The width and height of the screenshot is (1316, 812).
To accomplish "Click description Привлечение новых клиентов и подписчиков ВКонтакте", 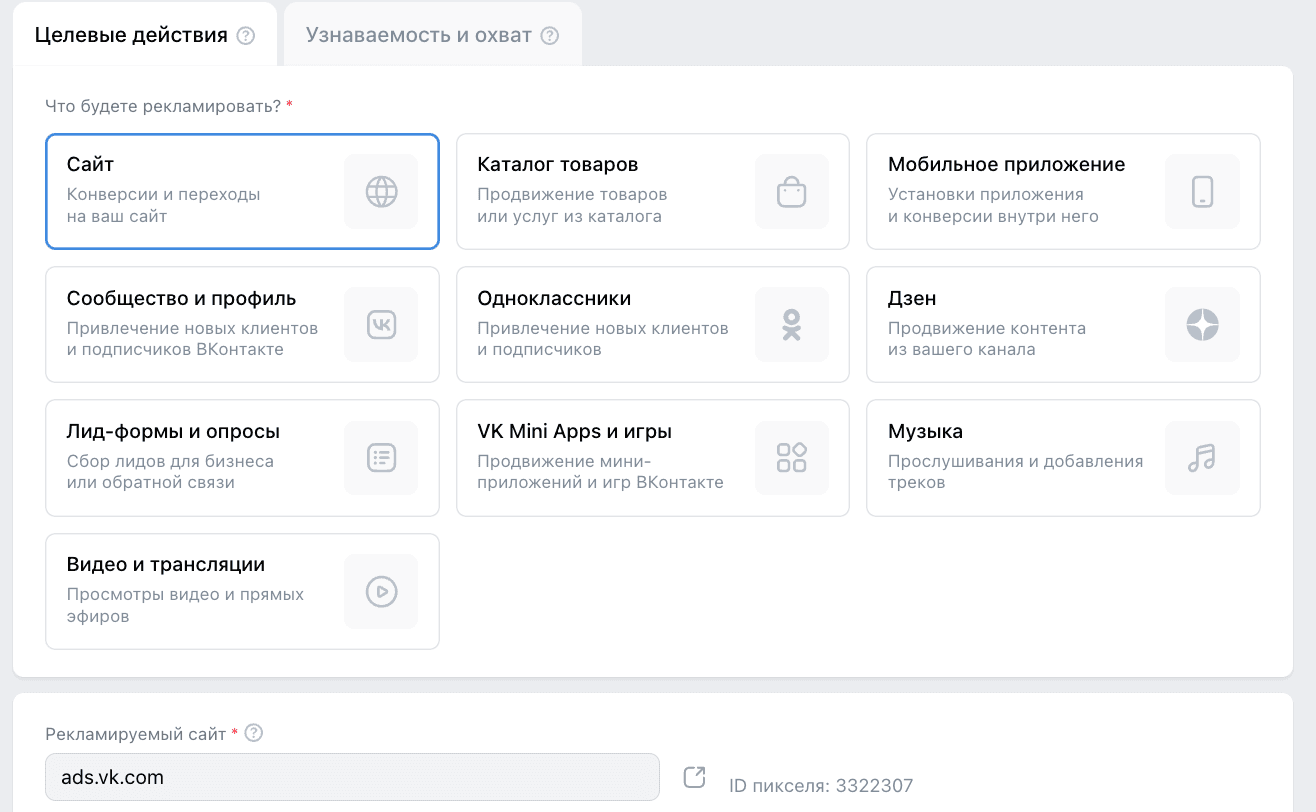I will coord(192,339).
